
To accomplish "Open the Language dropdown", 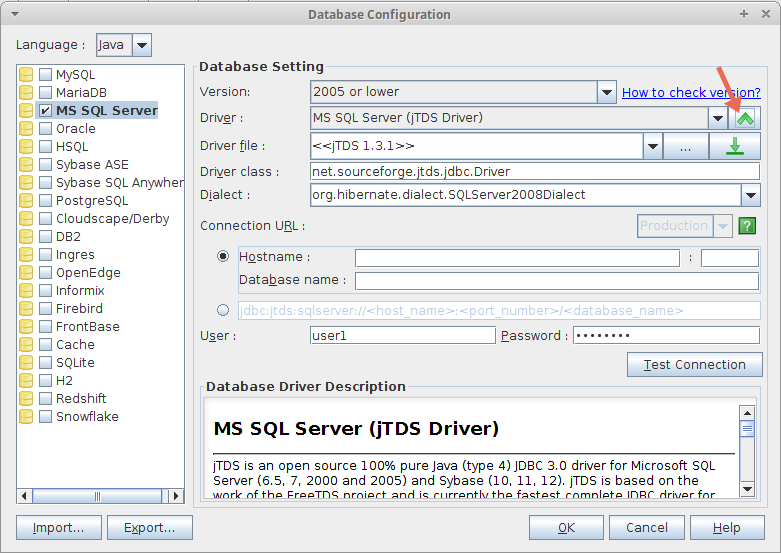I will pos(141,45).
